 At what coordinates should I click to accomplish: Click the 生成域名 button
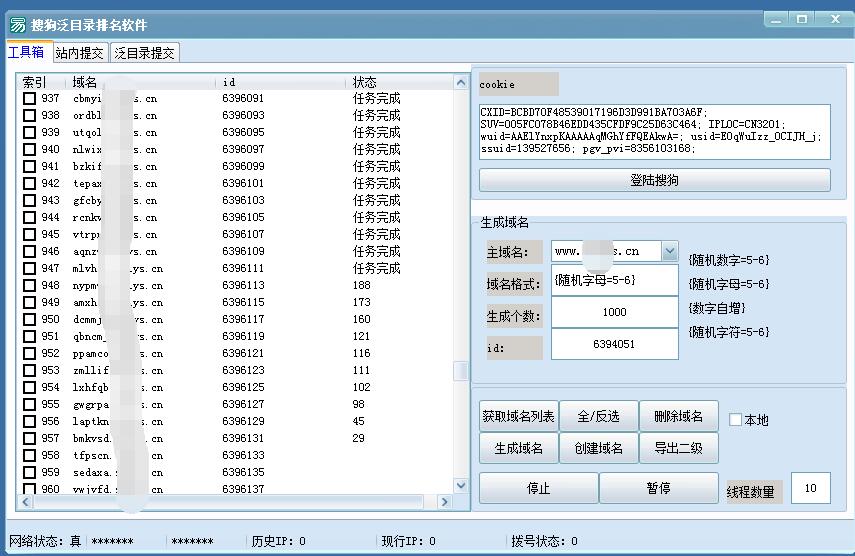tap(518, 448)
